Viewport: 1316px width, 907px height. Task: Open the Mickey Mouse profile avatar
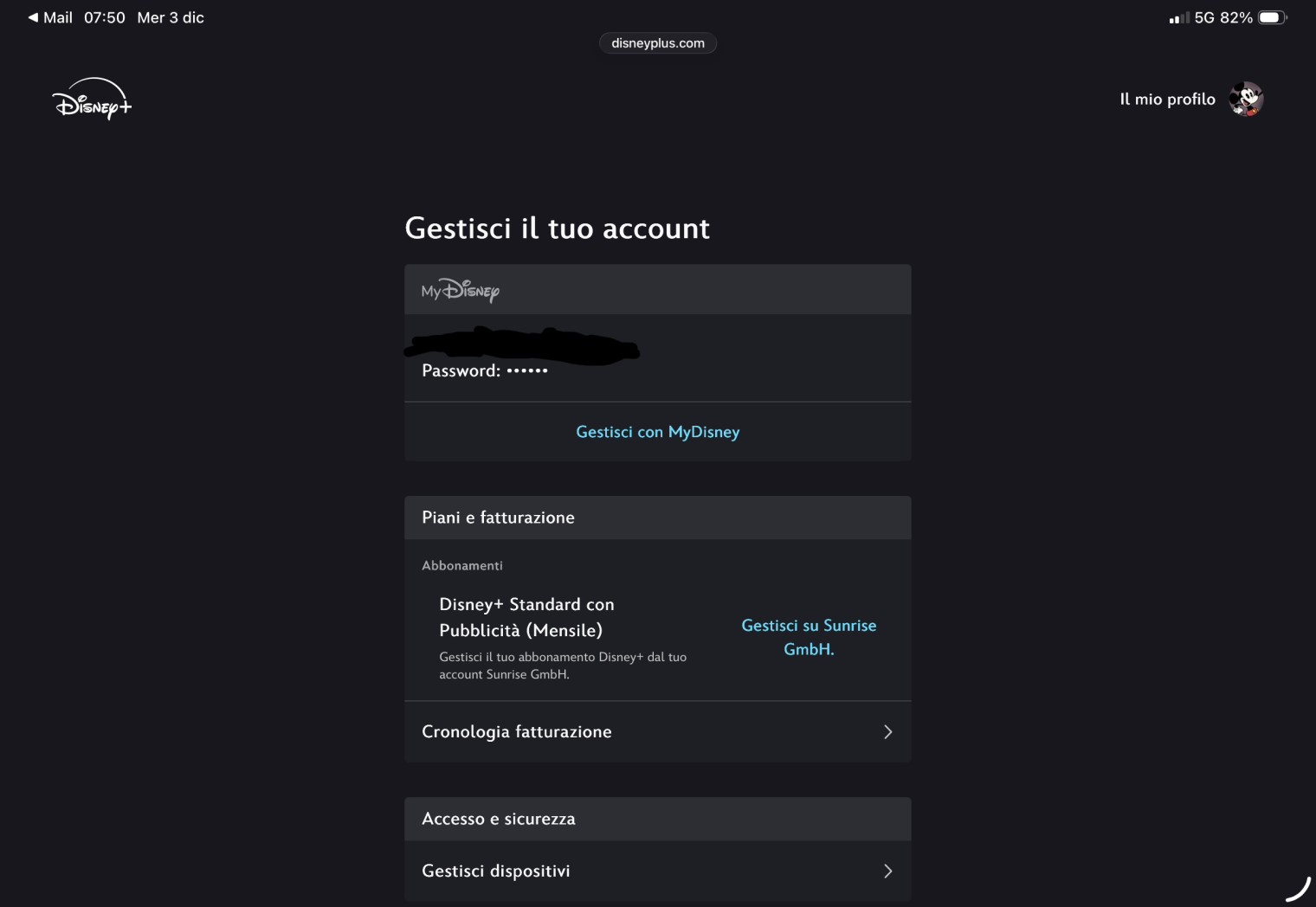(x=1246, y=100)
